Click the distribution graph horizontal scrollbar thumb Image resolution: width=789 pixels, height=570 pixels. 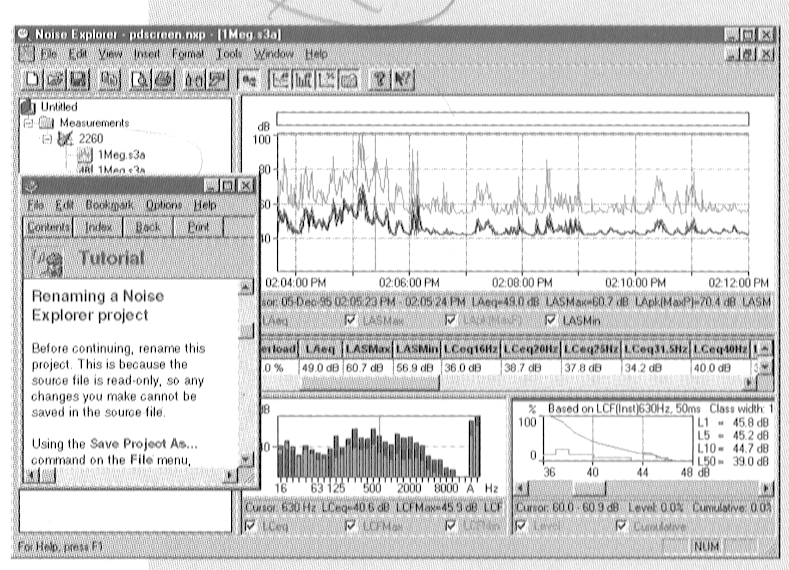(589, 488)
